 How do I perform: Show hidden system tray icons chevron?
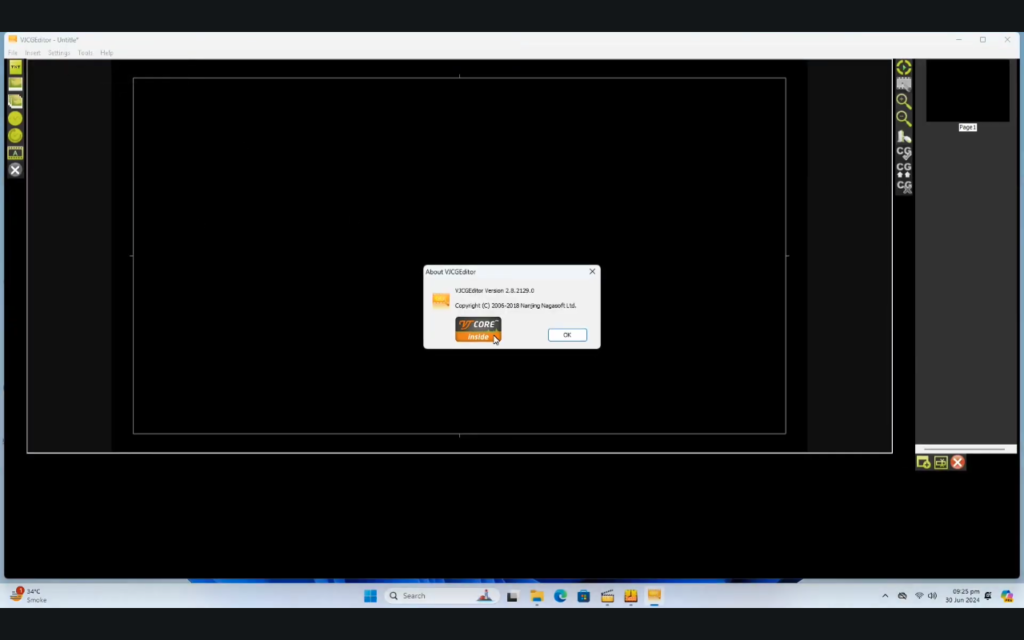(885, 596)
